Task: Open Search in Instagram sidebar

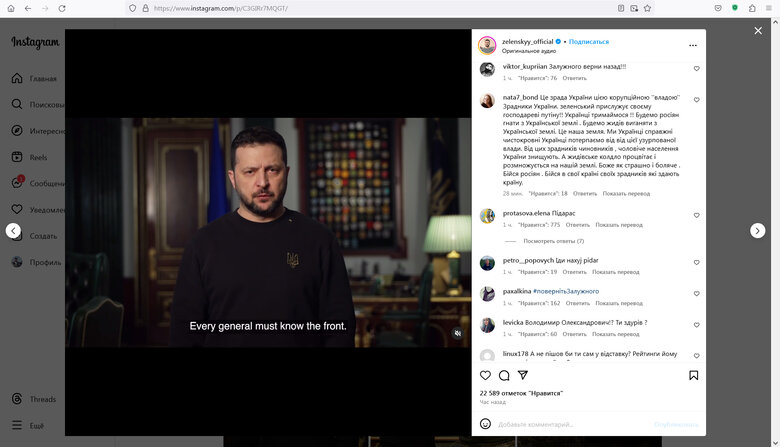Action: (37, 104)
